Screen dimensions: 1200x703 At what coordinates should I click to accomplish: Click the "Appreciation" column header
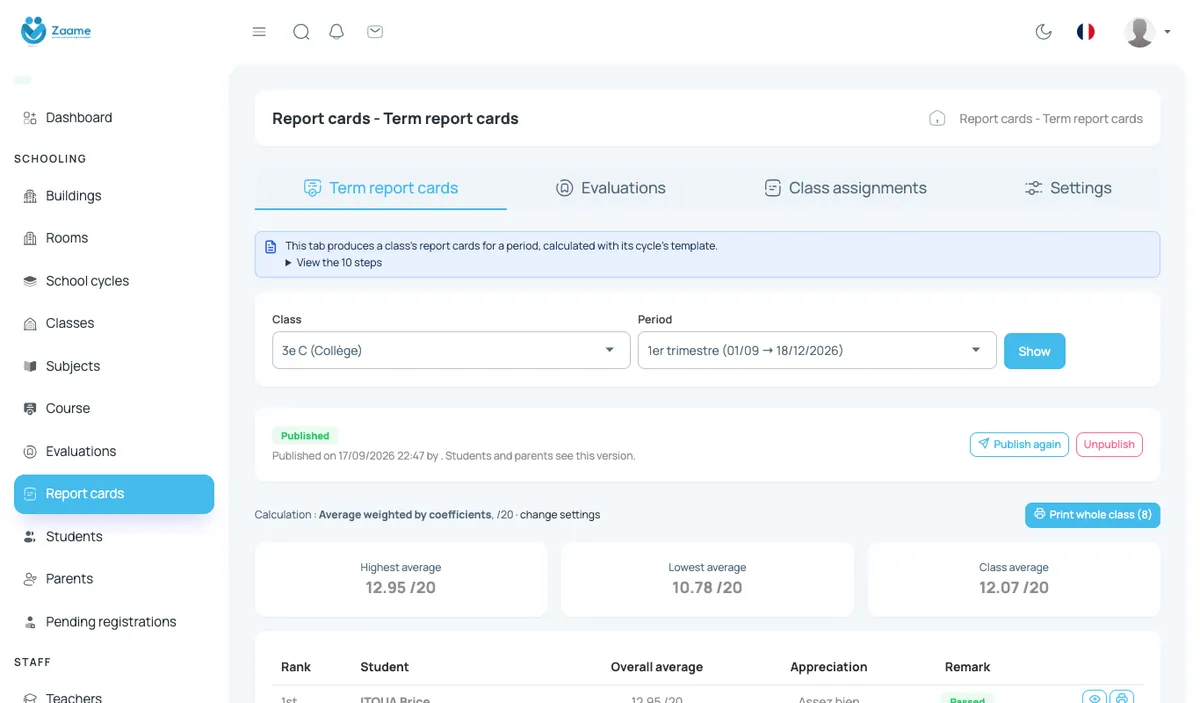[829, 667]
